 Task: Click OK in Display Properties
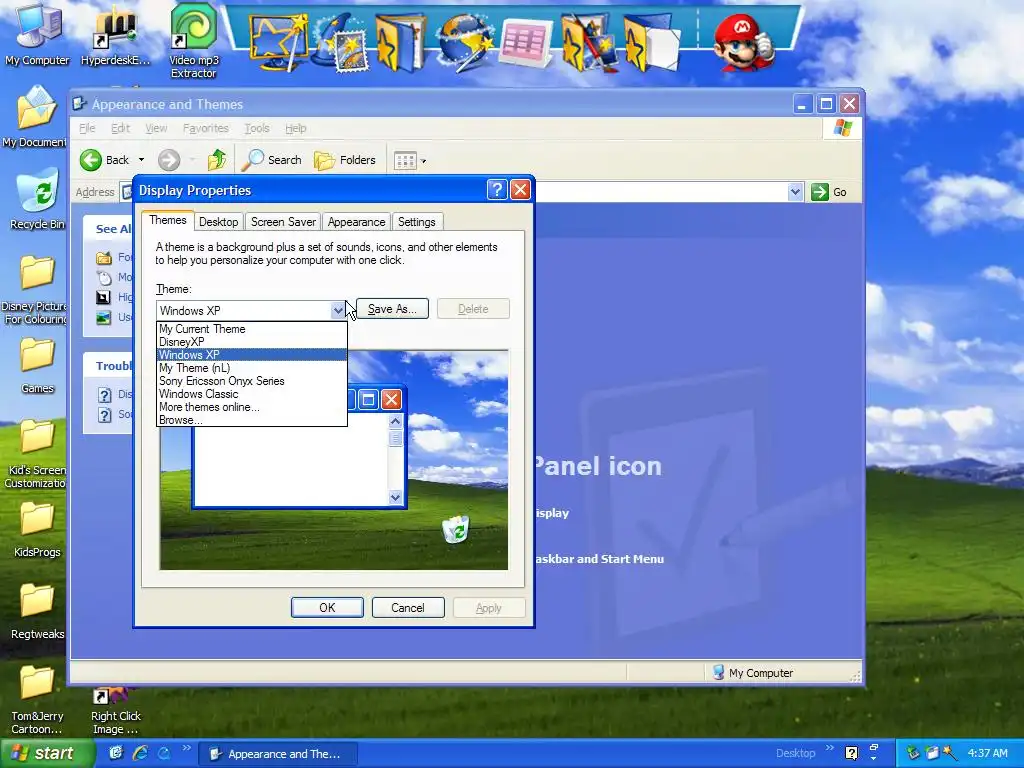327,608
